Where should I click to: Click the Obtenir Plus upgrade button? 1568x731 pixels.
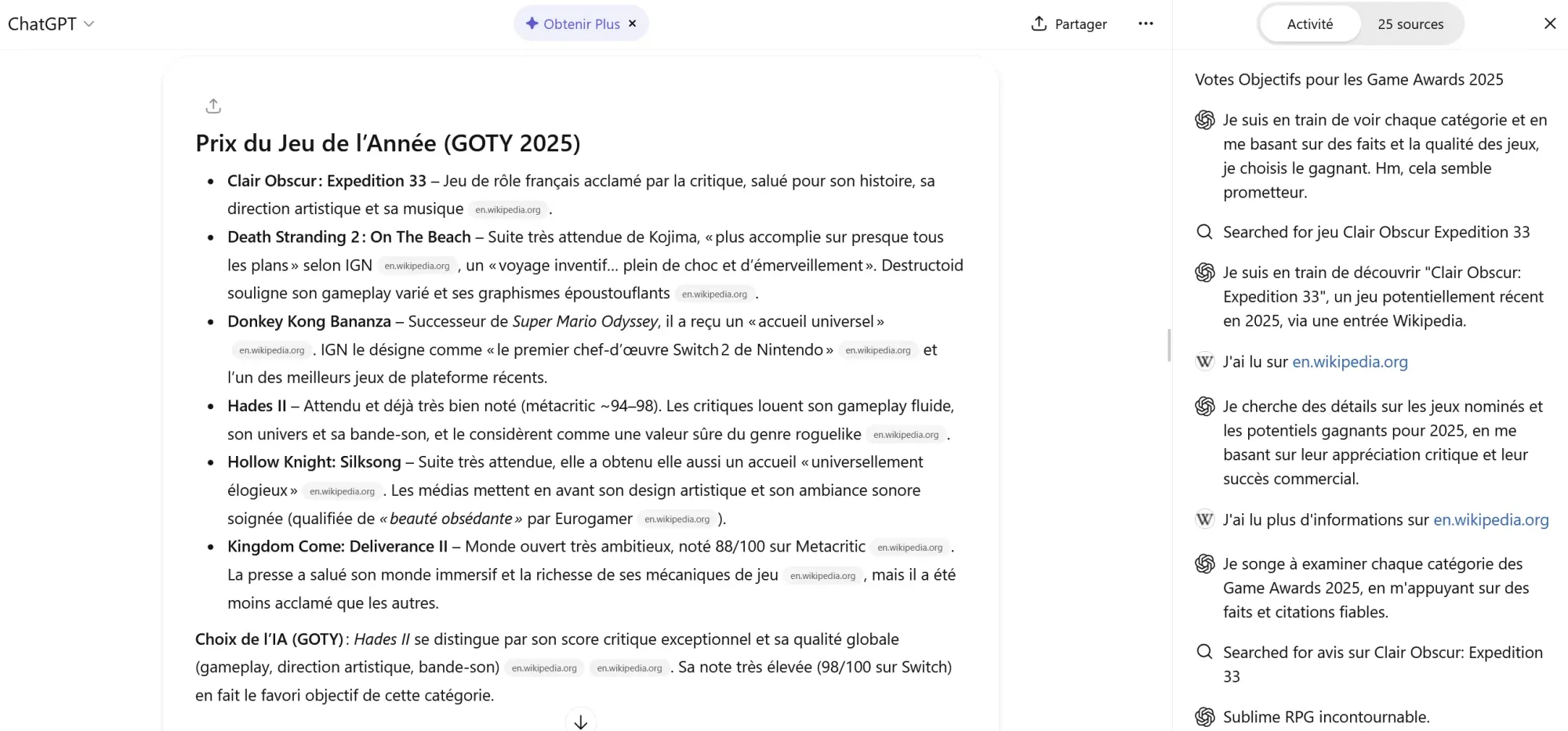(574, 24)
